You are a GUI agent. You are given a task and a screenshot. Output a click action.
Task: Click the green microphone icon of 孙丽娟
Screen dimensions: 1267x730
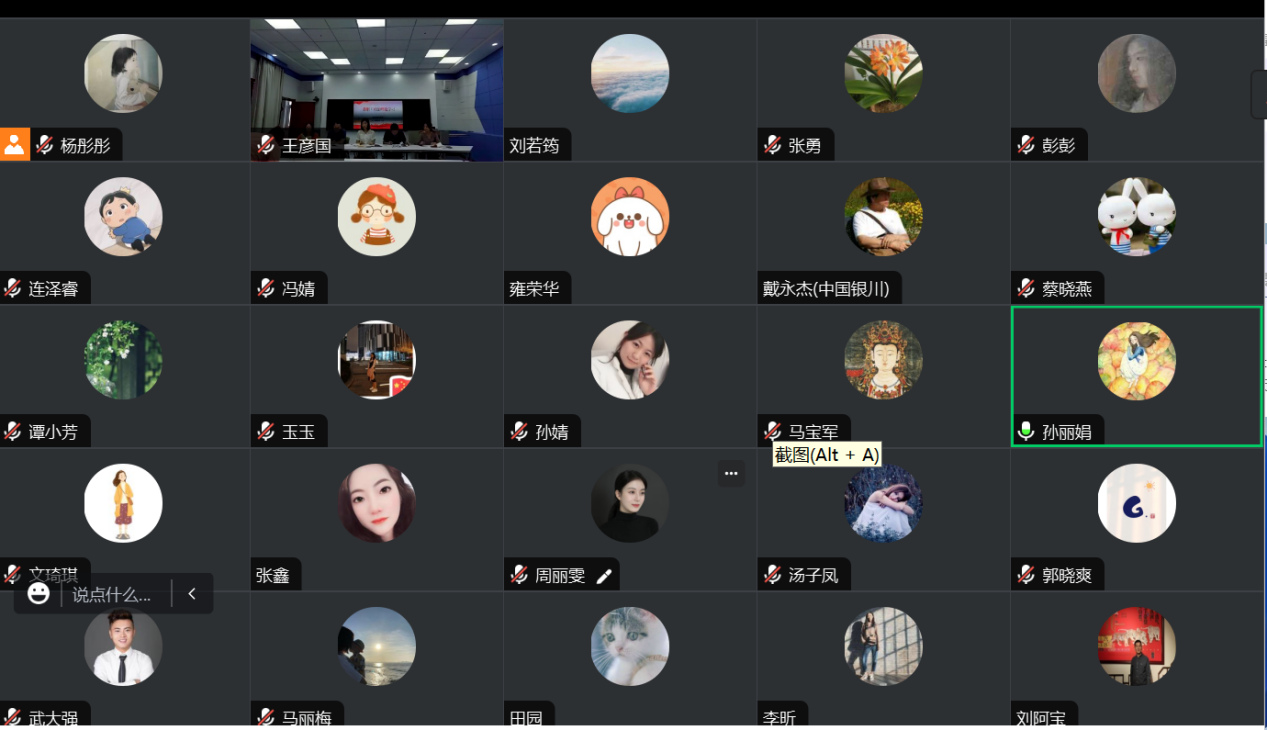coord(1025,432)
